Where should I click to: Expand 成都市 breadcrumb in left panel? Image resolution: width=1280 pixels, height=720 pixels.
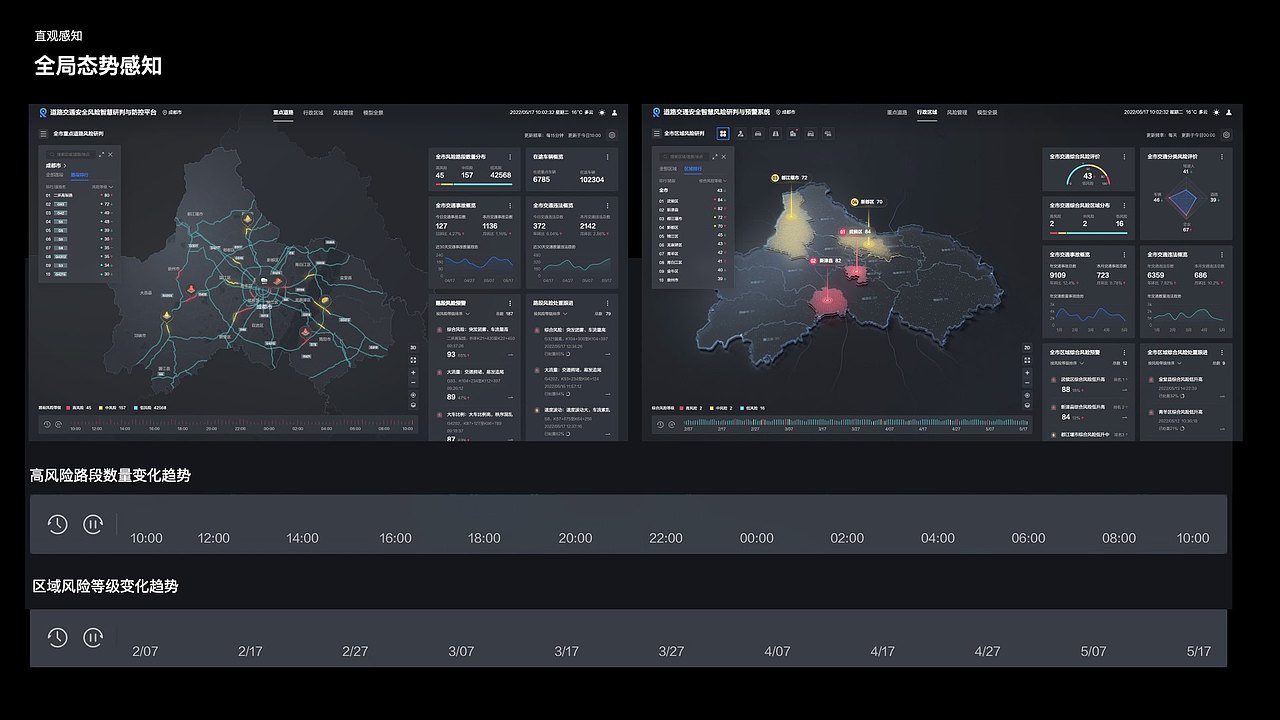pos(56,166)
